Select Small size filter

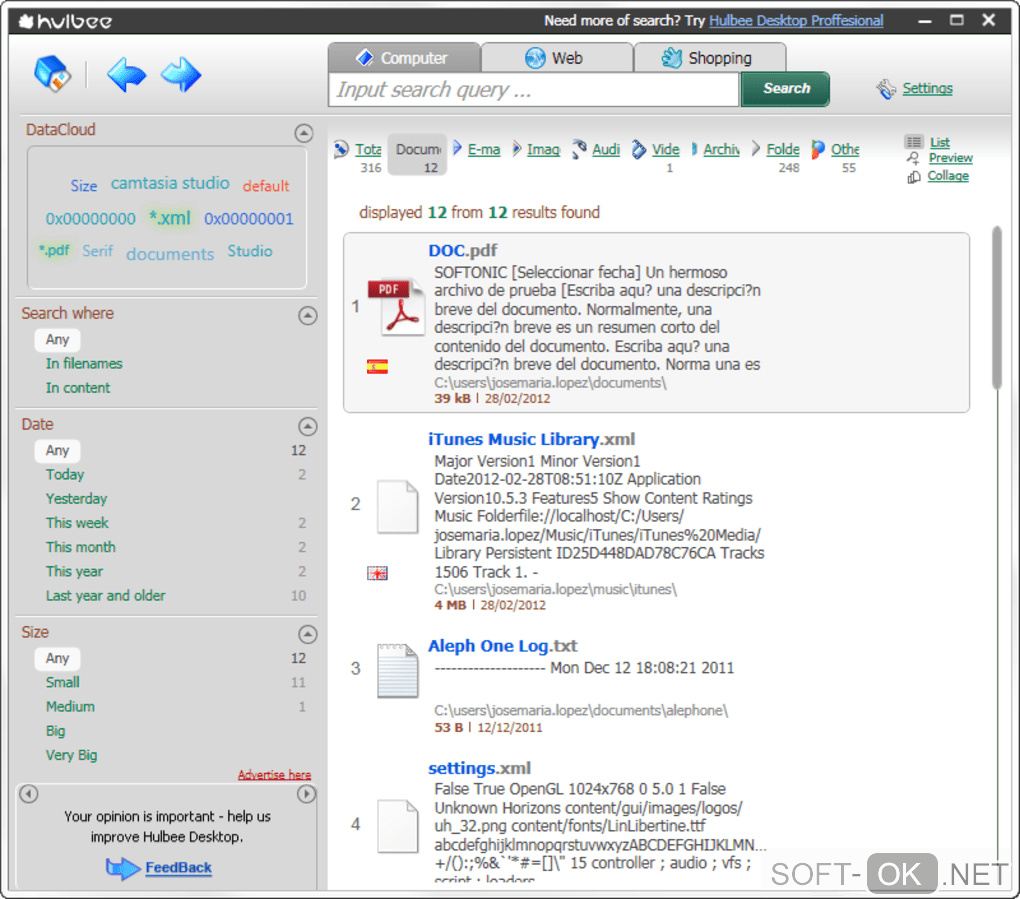pos(62,682)
